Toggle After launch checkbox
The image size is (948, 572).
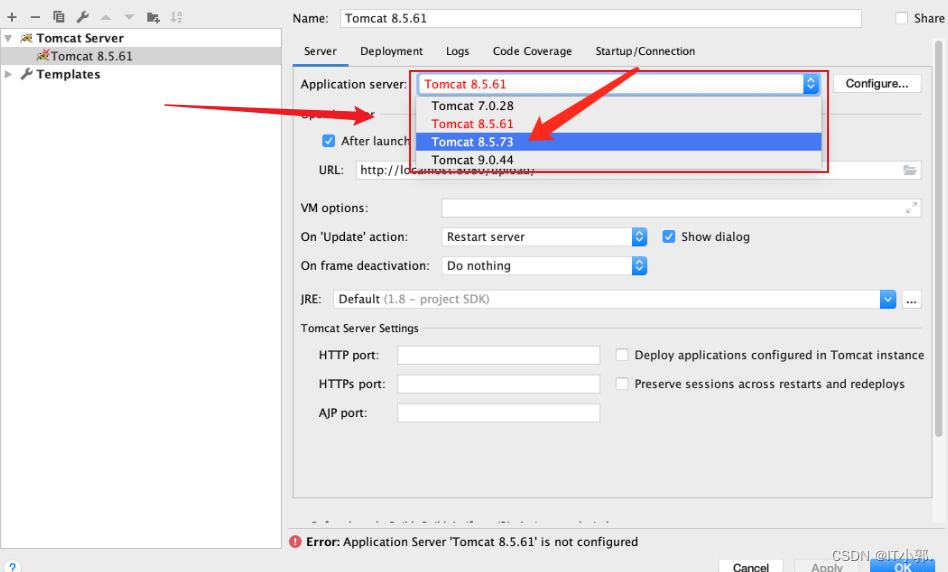point(328,141)
